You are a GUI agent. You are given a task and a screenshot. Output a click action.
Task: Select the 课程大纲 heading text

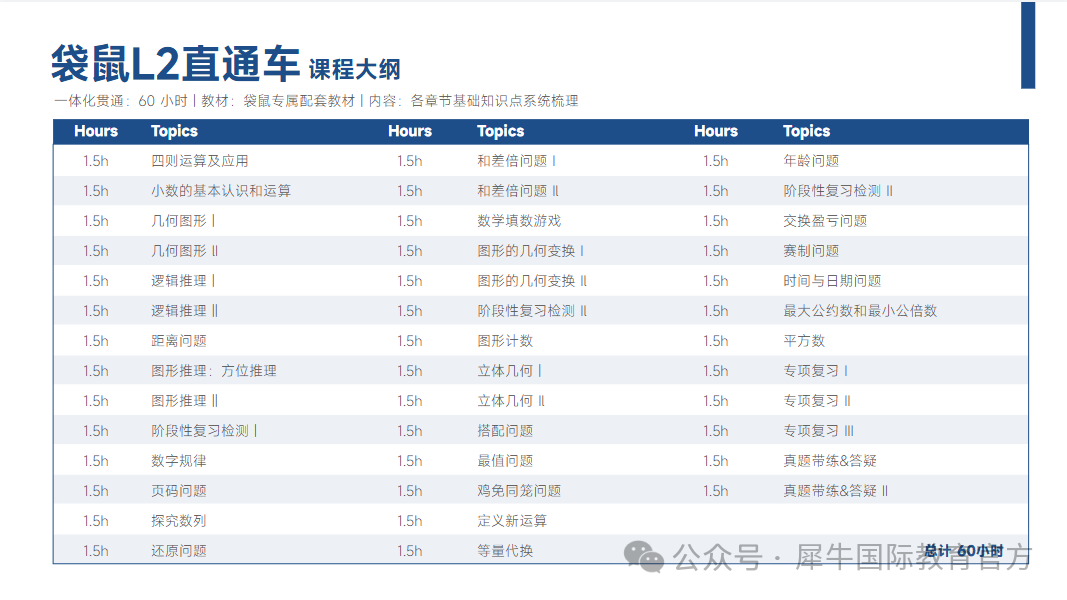point(355,69)
